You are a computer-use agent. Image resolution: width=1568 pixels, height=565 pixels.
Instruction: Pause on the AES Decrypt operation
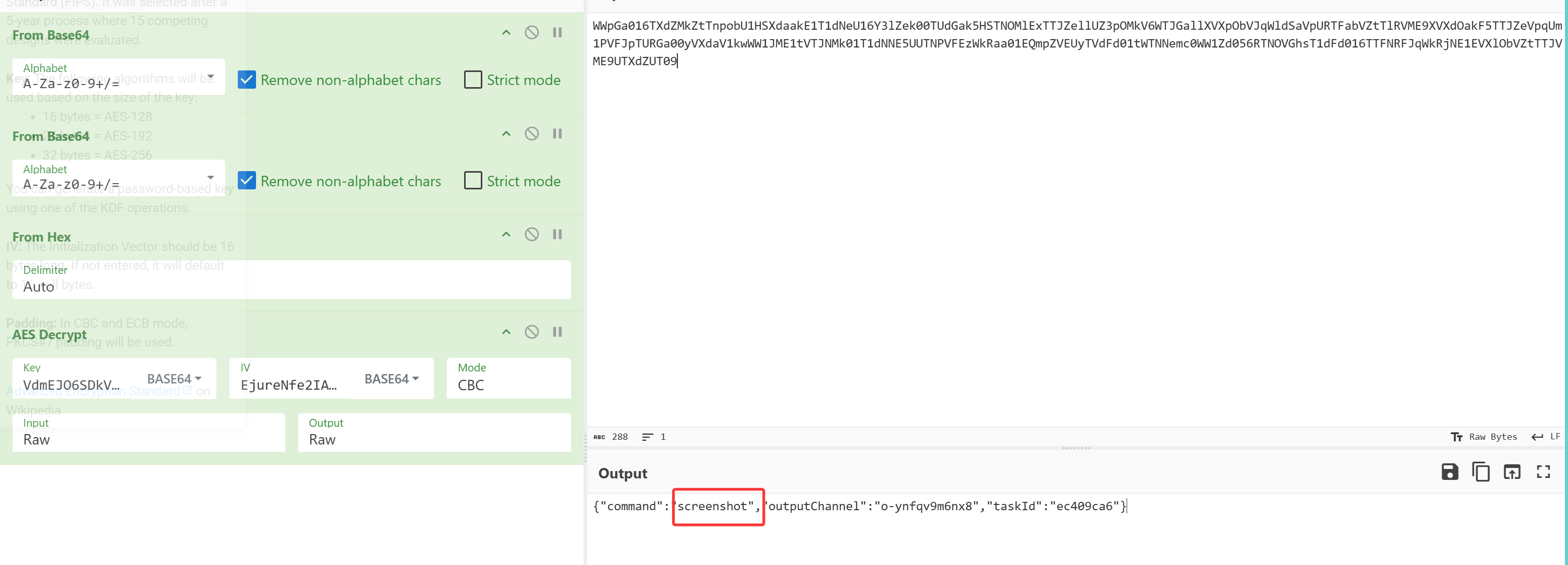click(x=557, y=332)
